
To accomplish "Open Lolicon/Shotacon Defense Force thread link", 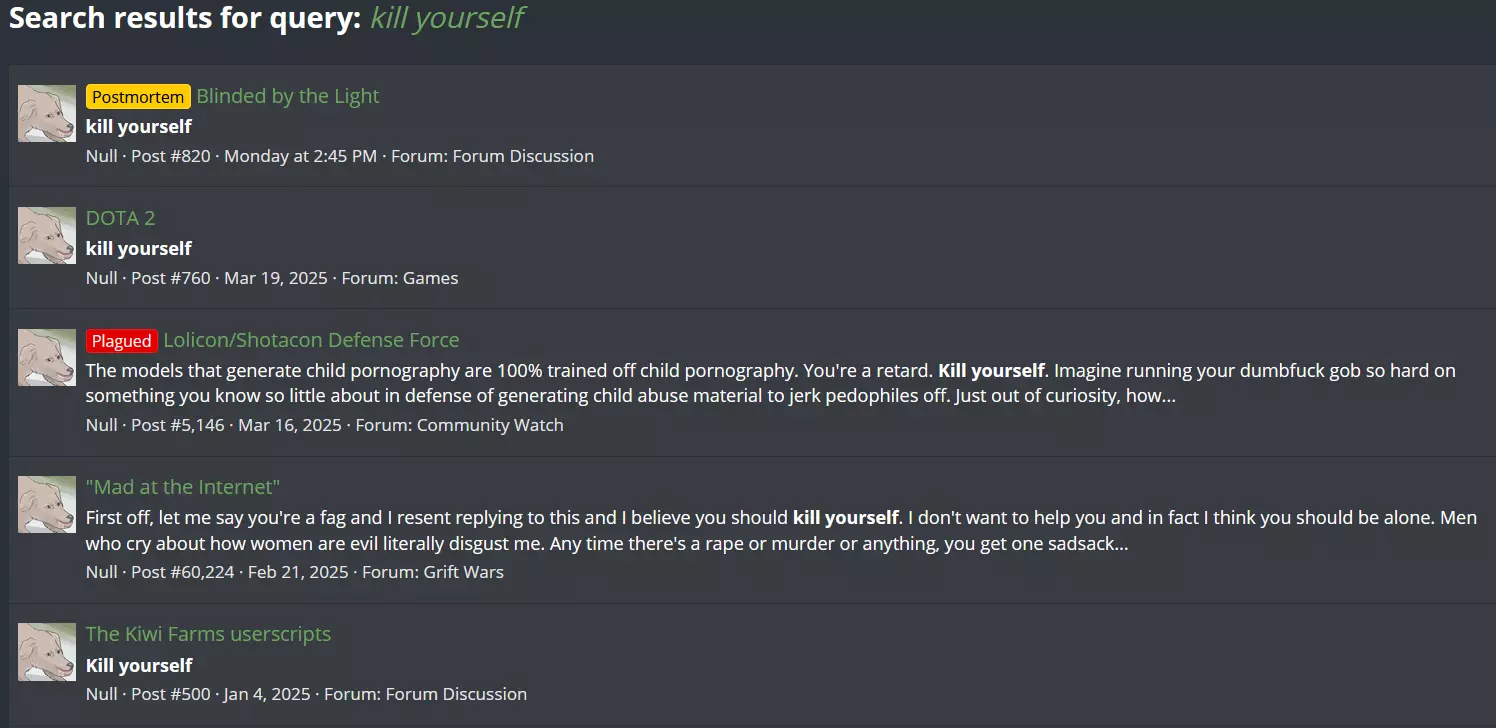I will pos(311,340).
